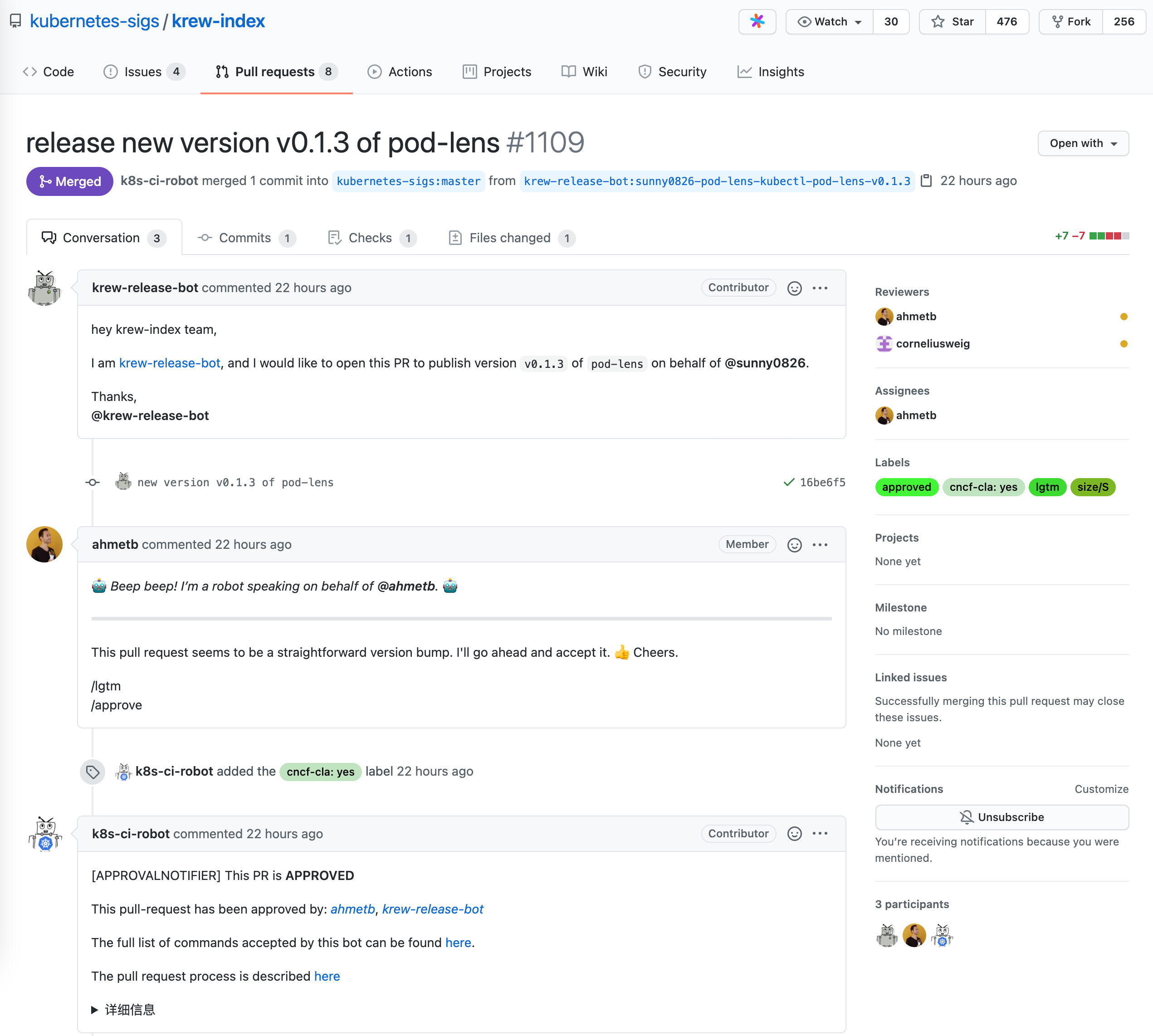Click the krew-release-bot link in comment body
This screenshot has width=1153, height=1036.
170,363
